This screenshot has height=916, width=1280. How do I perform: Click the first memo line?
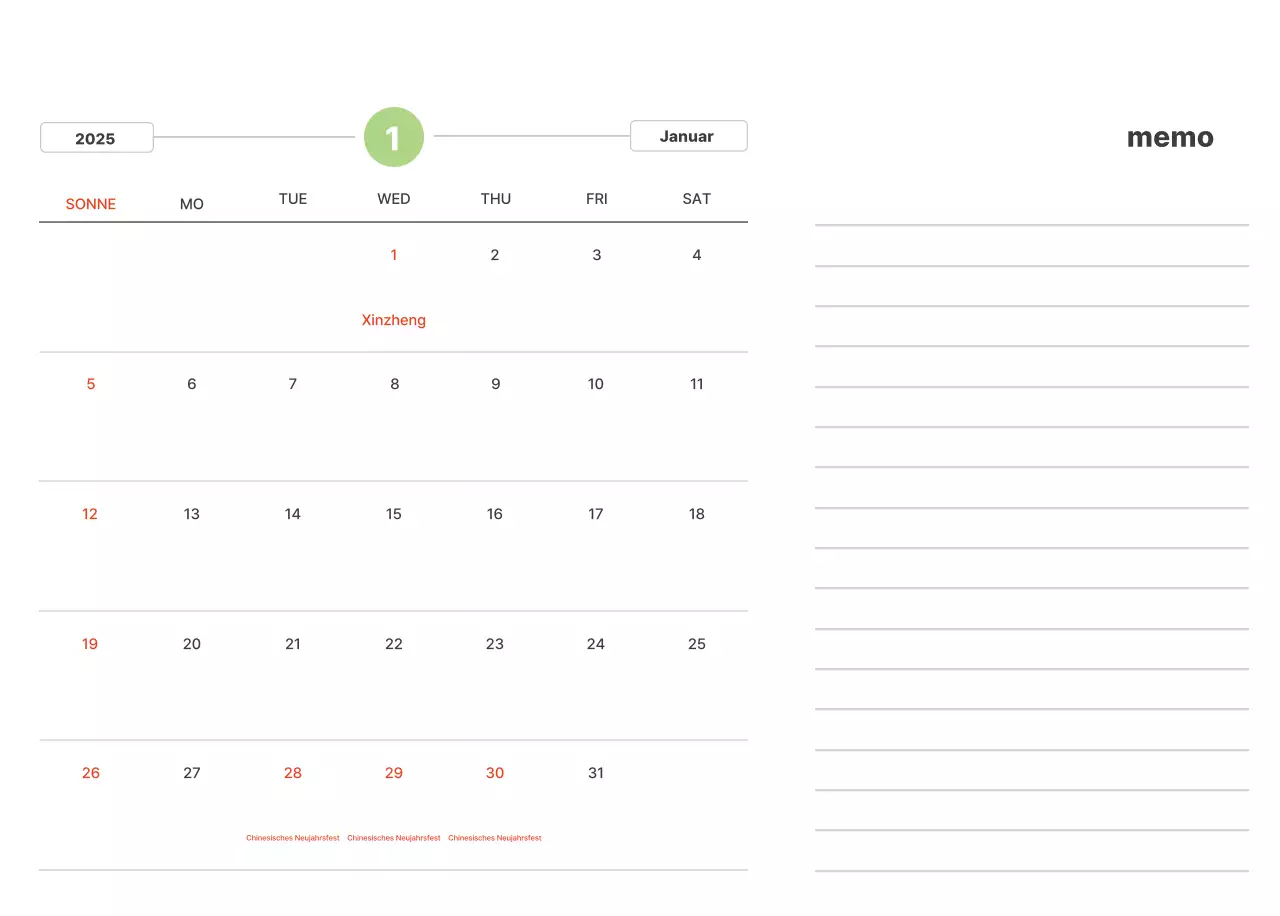point(1031,225)
